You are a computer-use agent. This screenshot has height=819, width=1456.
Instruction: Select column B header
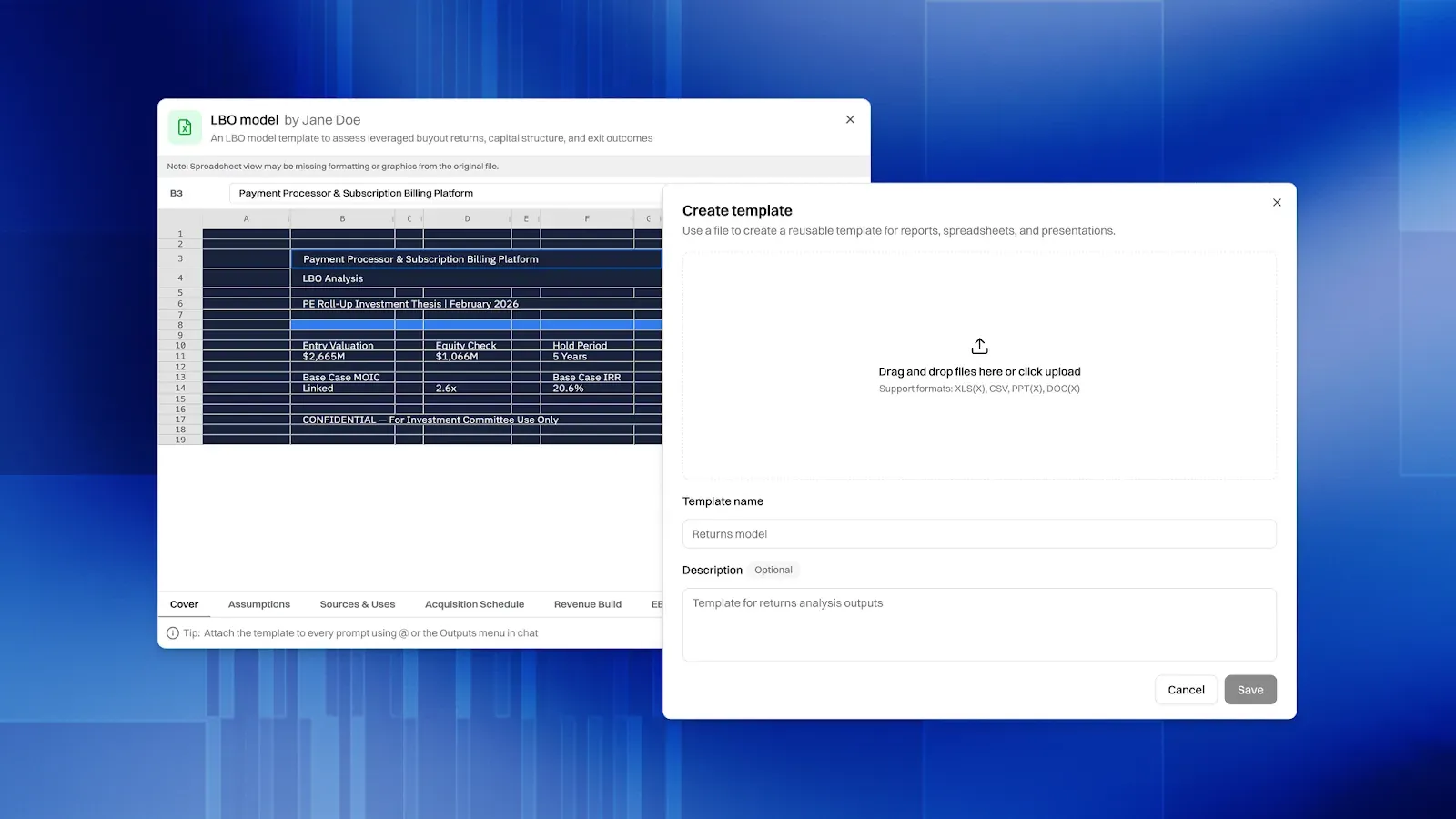pos(342,218)
